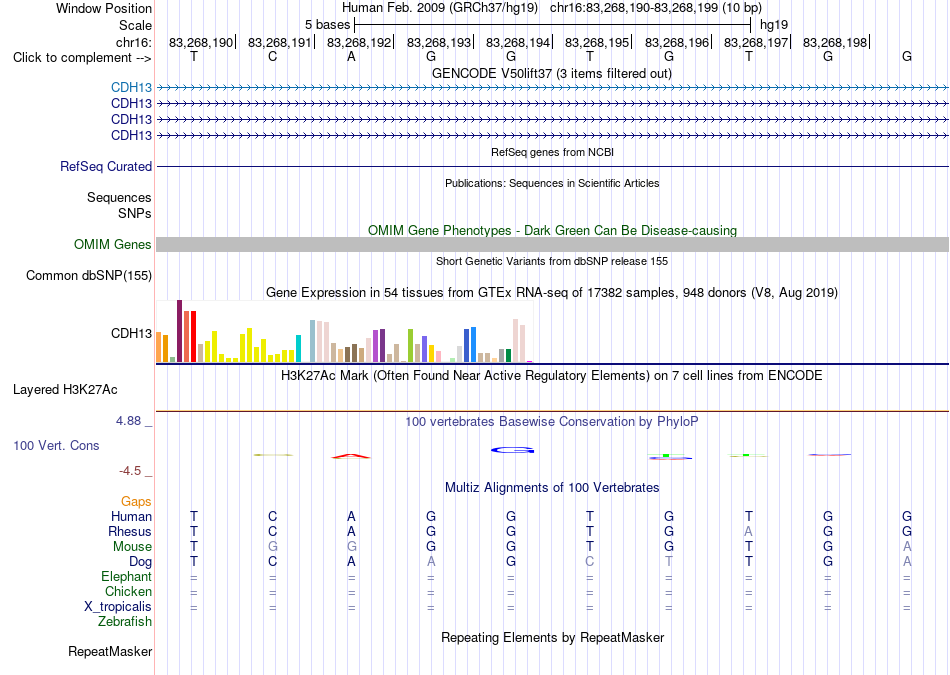Click 'Gene Expression in 54 tissues' title
This screenshot has height=675, width=950.
[x=552, y=293]
